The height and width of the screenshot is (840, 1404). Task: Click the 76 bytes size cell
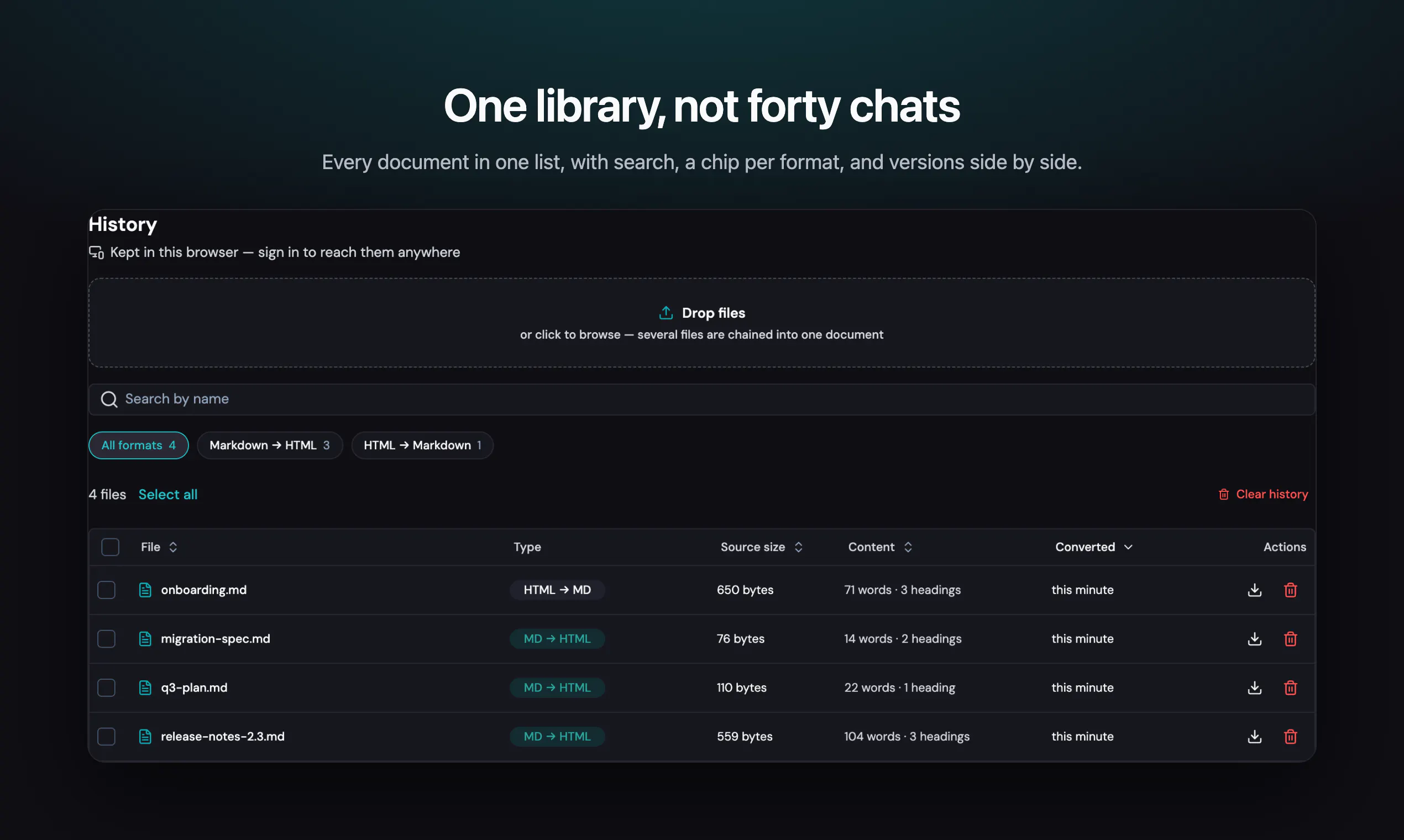741,638
